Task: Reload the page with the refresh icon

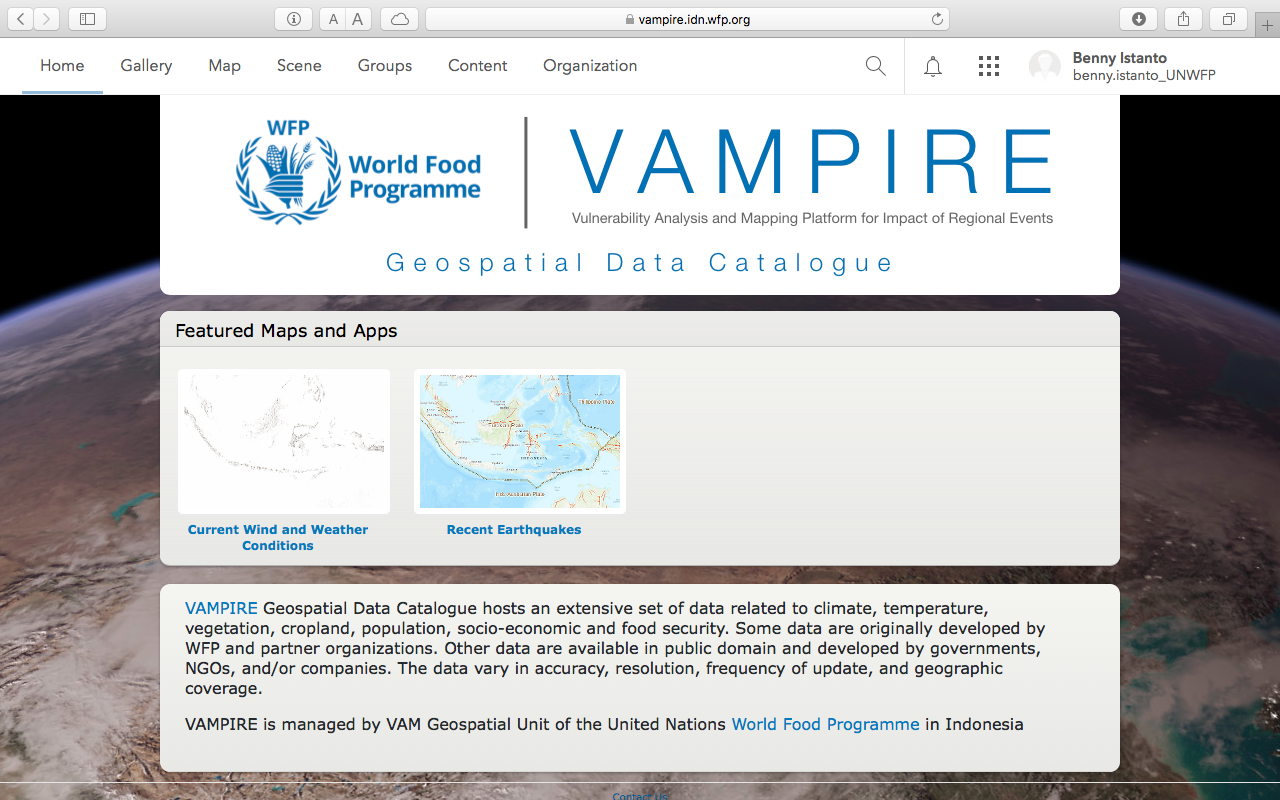Action: (937, 19)
